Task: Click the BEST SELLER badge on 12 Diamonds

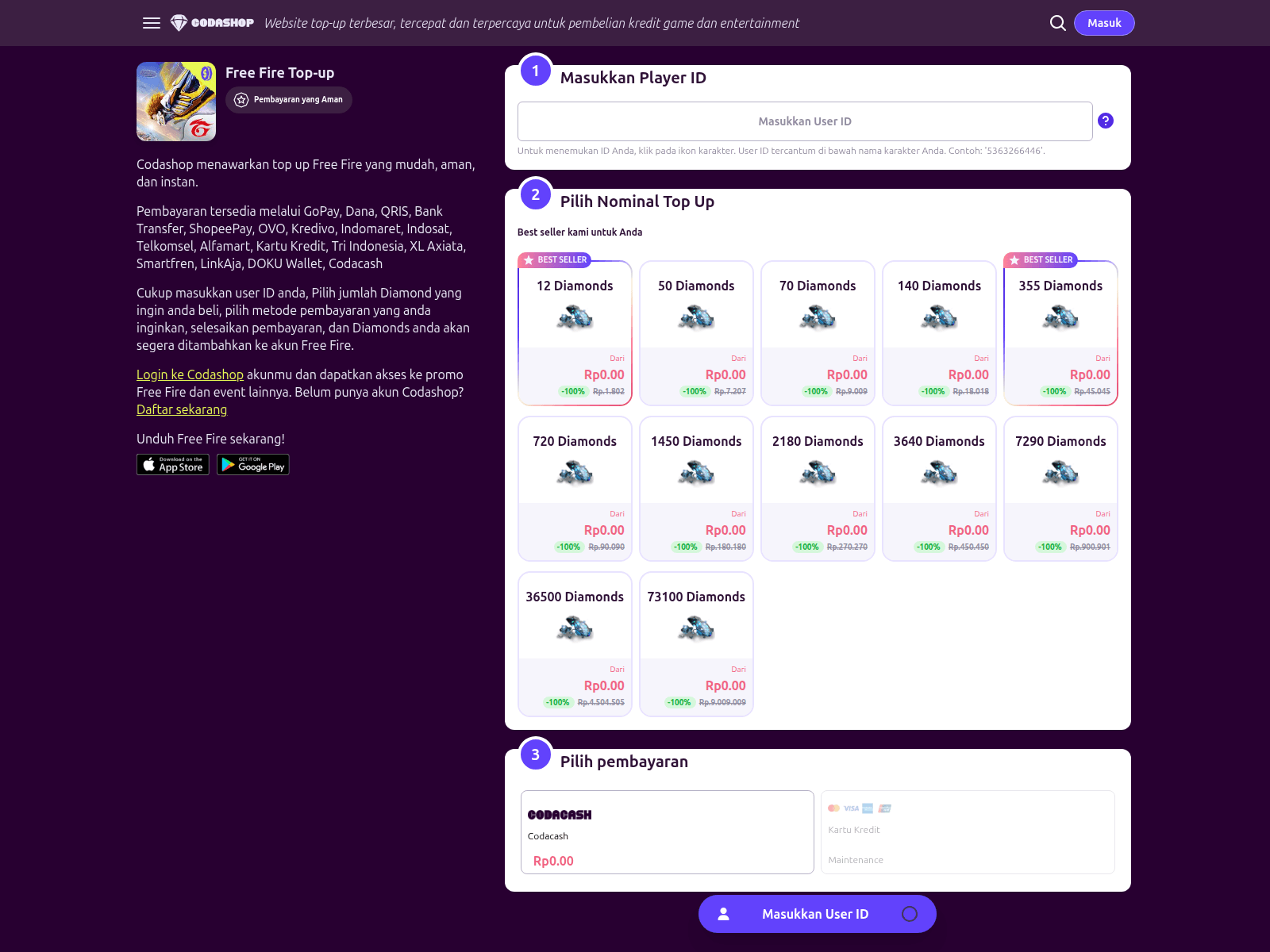Action: coord(555,259)
